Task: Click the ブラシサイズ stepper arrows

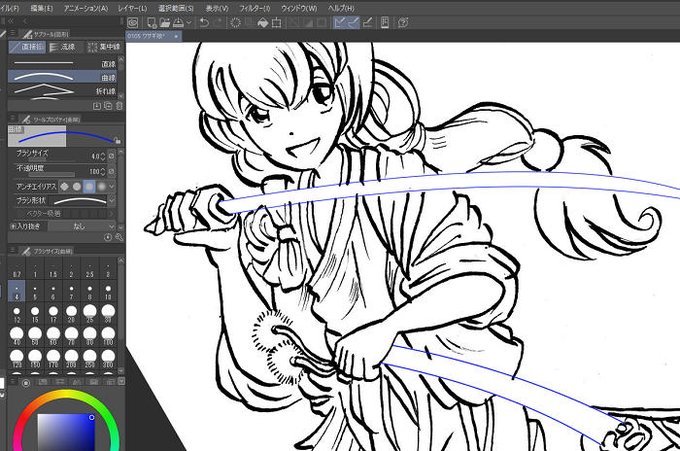Action: pyautogui.click(x=103, y=156)
